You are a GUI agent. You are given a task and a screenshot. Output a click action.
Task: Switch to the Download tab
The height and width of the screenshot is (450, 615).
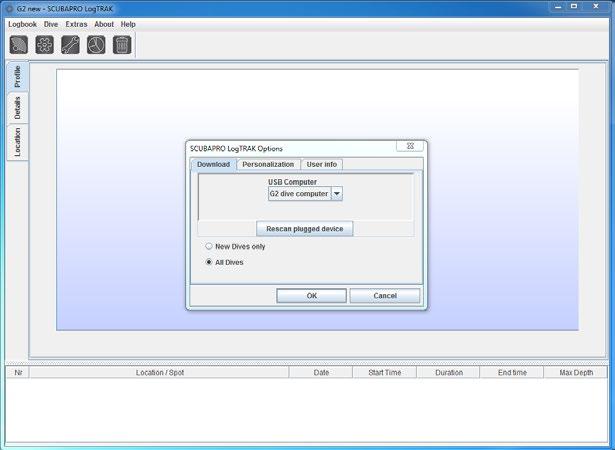213,164
